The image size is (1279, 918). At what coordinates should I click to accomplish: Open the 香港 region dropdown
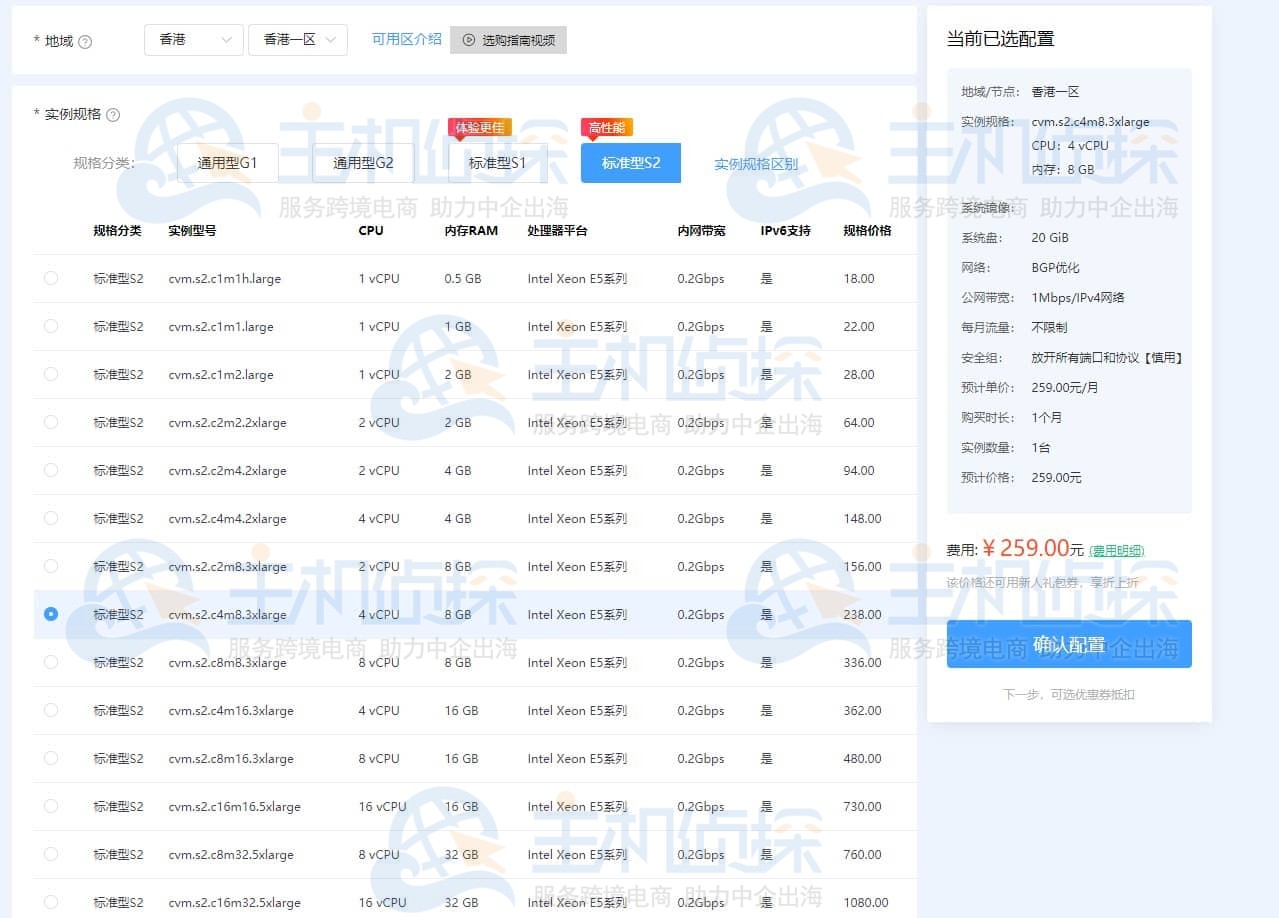tap(194, 40)
